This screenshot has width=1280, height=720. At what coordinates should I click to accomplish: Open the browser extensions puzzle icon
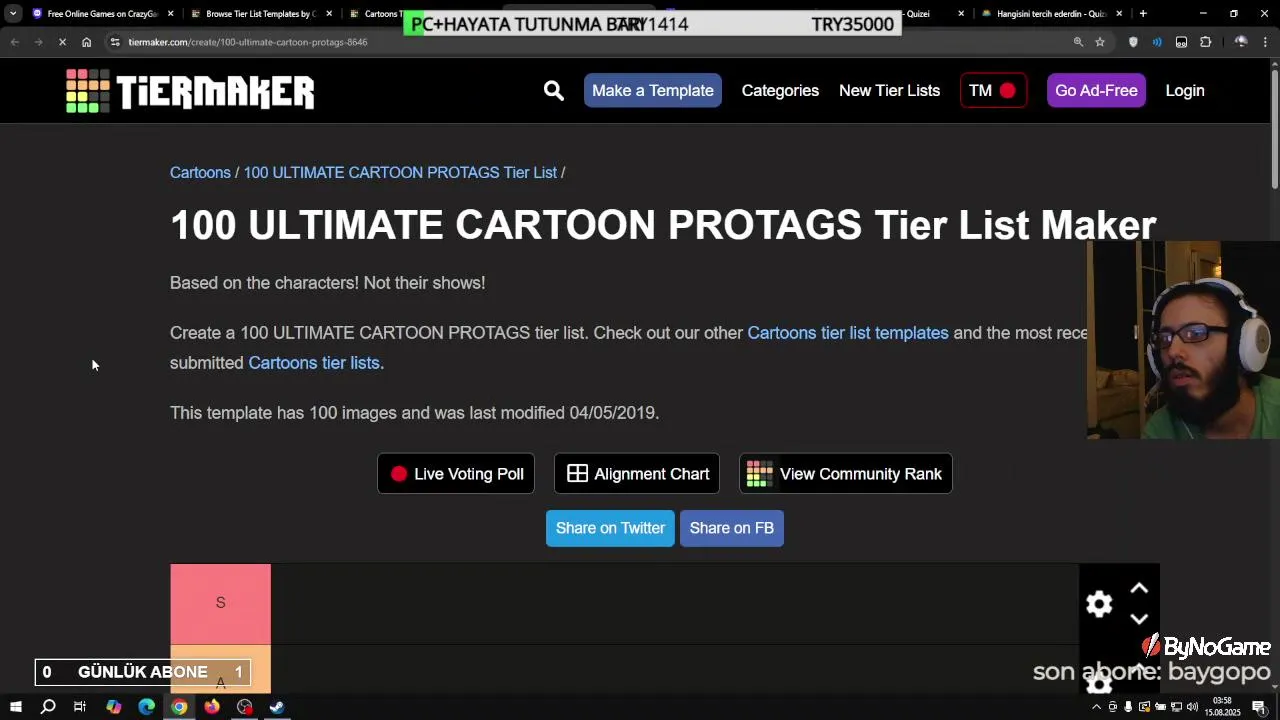click(1205, 42)
